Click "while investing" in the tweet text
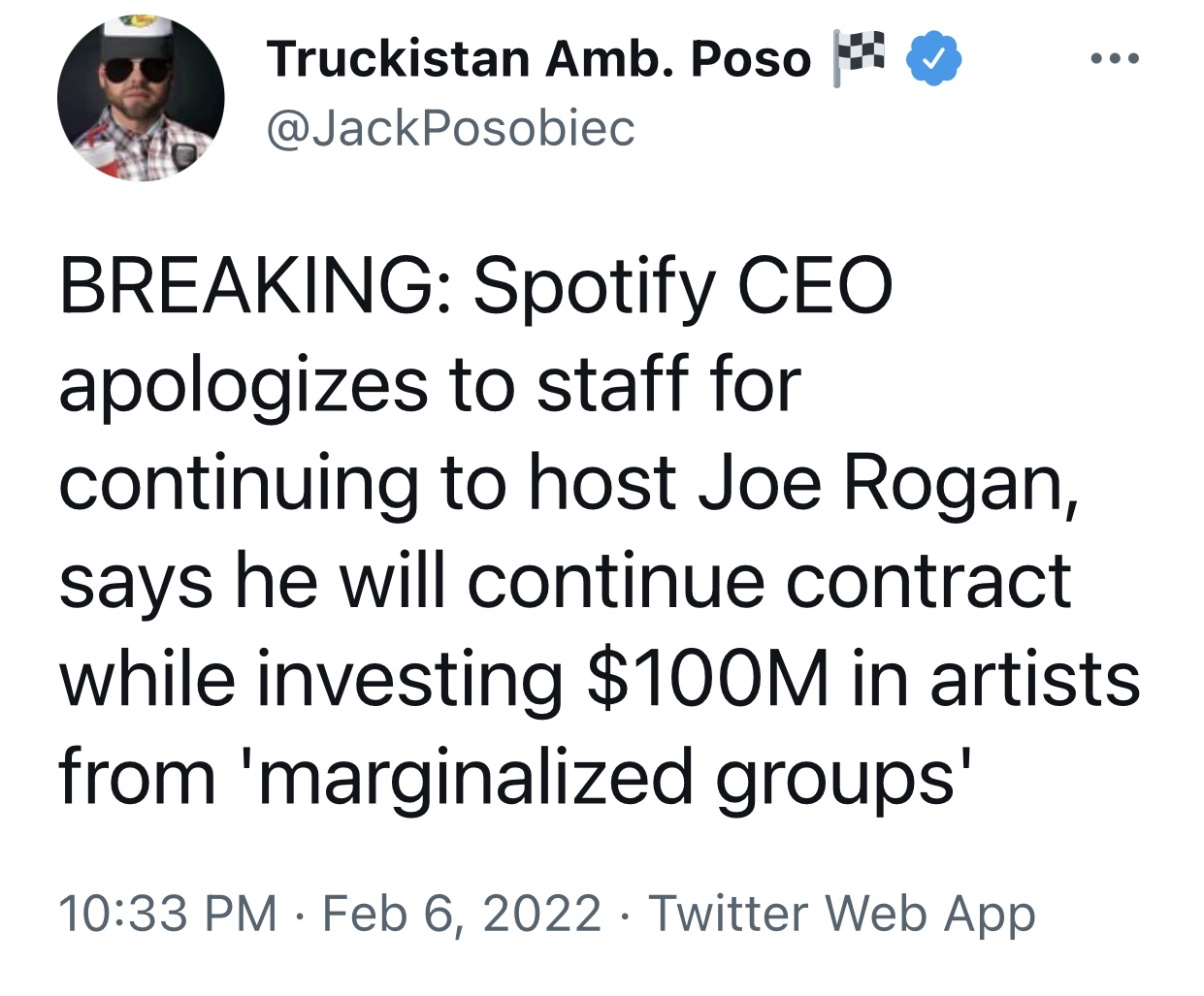The height and width of the screenshot is (996, 1204). point(310,679)
